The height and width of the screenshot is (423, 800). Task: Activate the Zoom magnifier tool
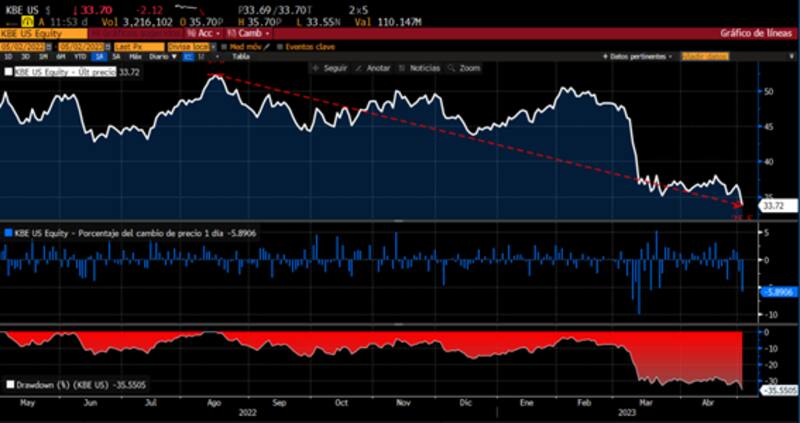pyautogui.click(x=466, y=68)
